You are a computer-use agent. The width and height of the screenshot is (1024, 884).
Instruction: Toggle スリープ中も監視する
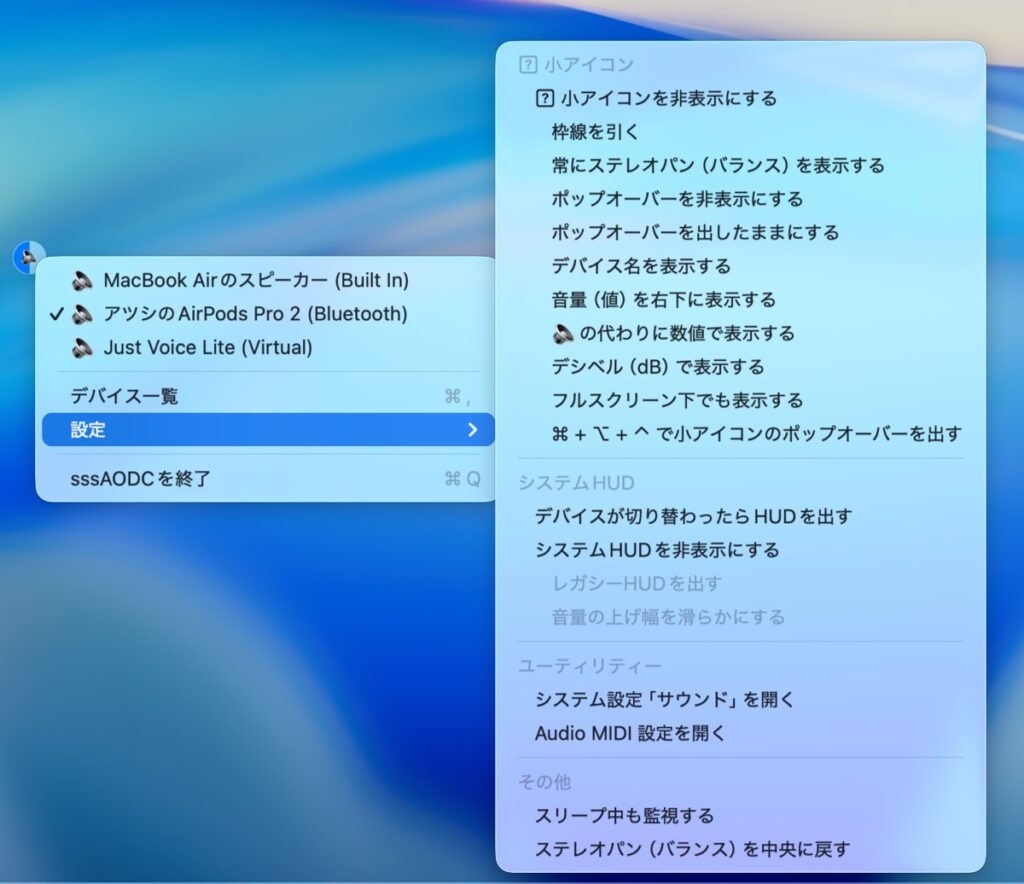[624, 816]
